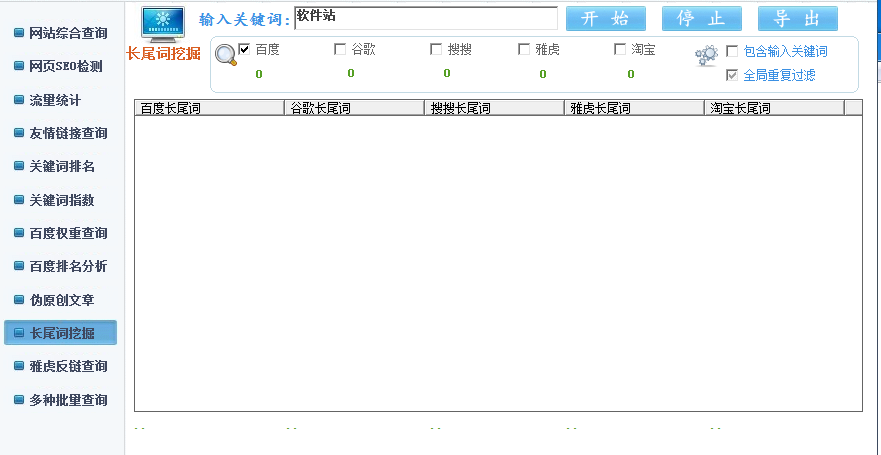Viewport: 881px width, 455px height.
Task: Click the monitor icon above 长尾词挖掘
Action: (x=162, y=23)
